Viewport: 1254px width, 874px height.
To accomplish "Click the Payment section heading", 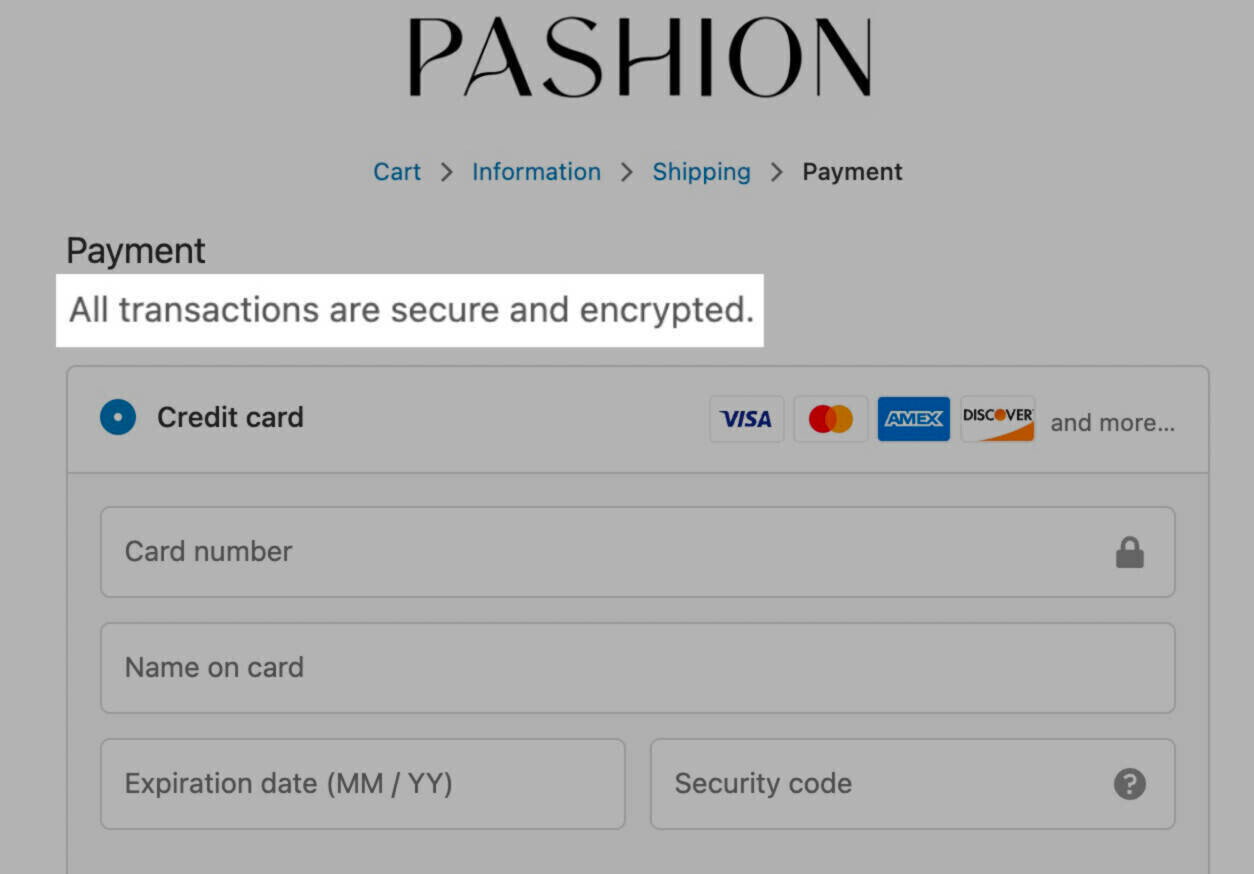I will point(136,251).
